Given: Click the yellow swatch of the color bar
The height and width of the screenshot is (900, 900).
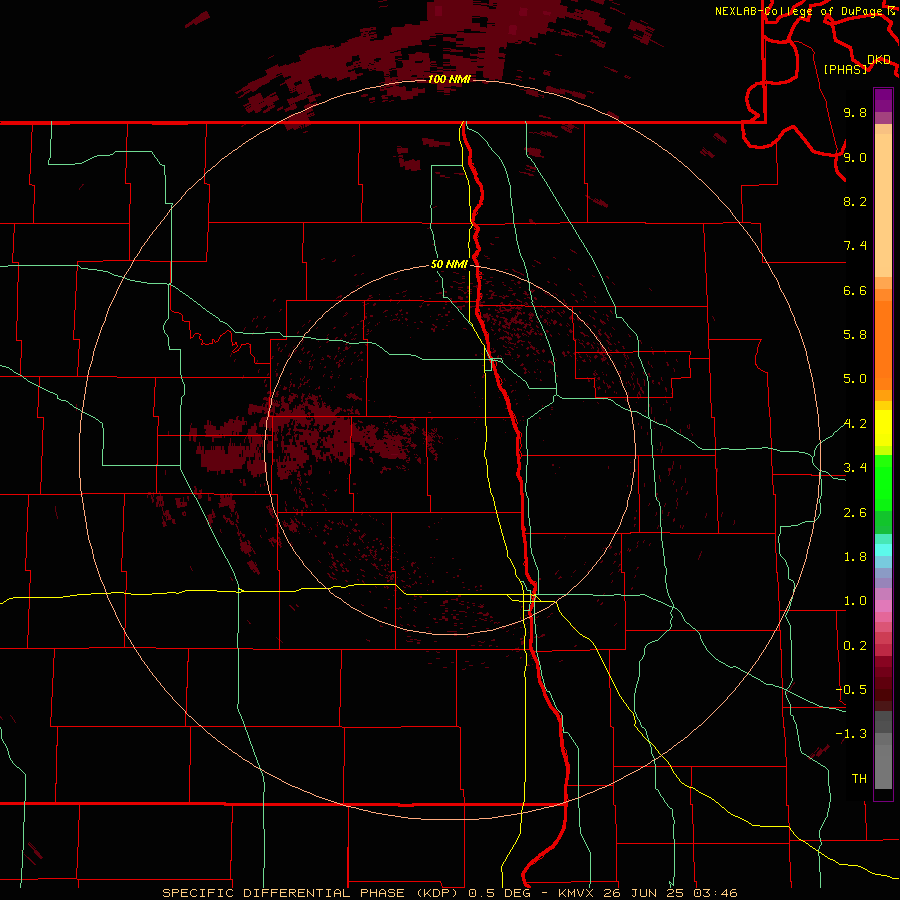Looking at the screenshot, I should pyautogui.click(x=883, y=428).
